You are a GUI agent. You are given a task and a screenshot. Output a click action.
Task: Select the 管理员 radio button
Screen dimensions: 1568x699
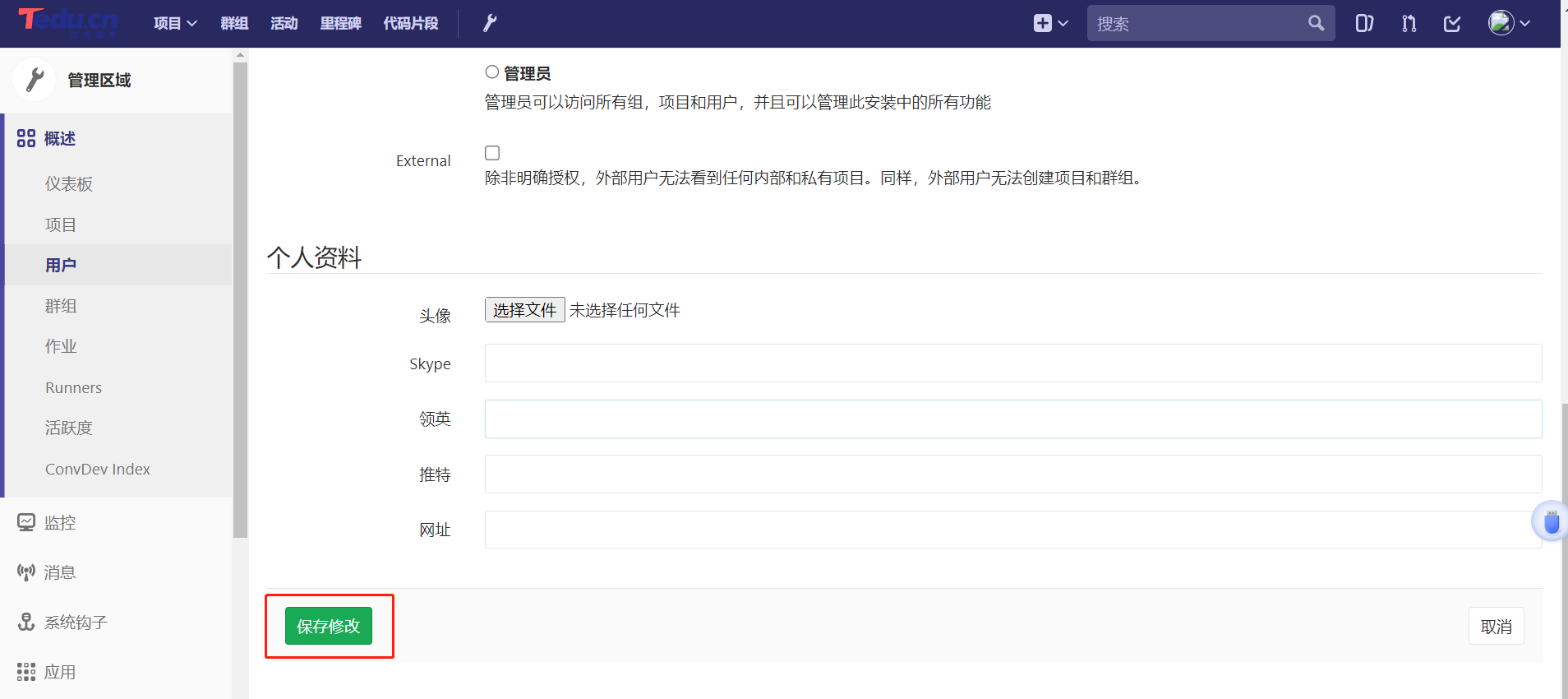pos(492,72)
